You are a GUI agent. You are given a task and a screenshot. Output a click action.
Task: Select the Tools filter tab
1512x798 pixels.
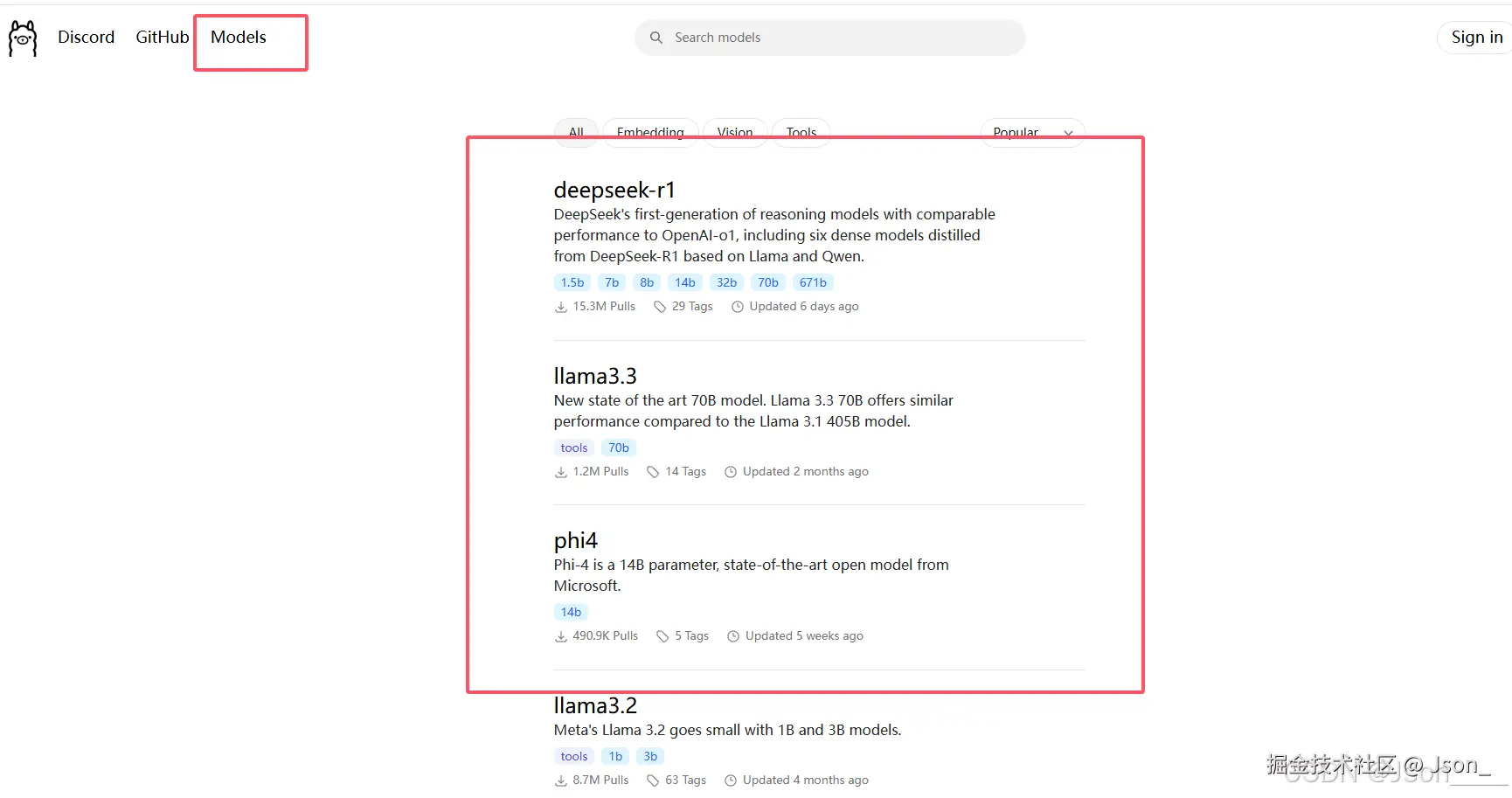click(x=801, y=133)
